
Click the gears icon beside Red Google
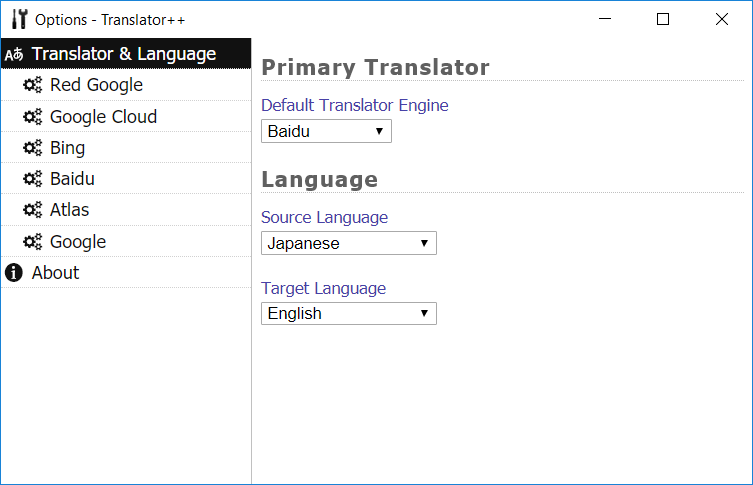click(31, 85)
